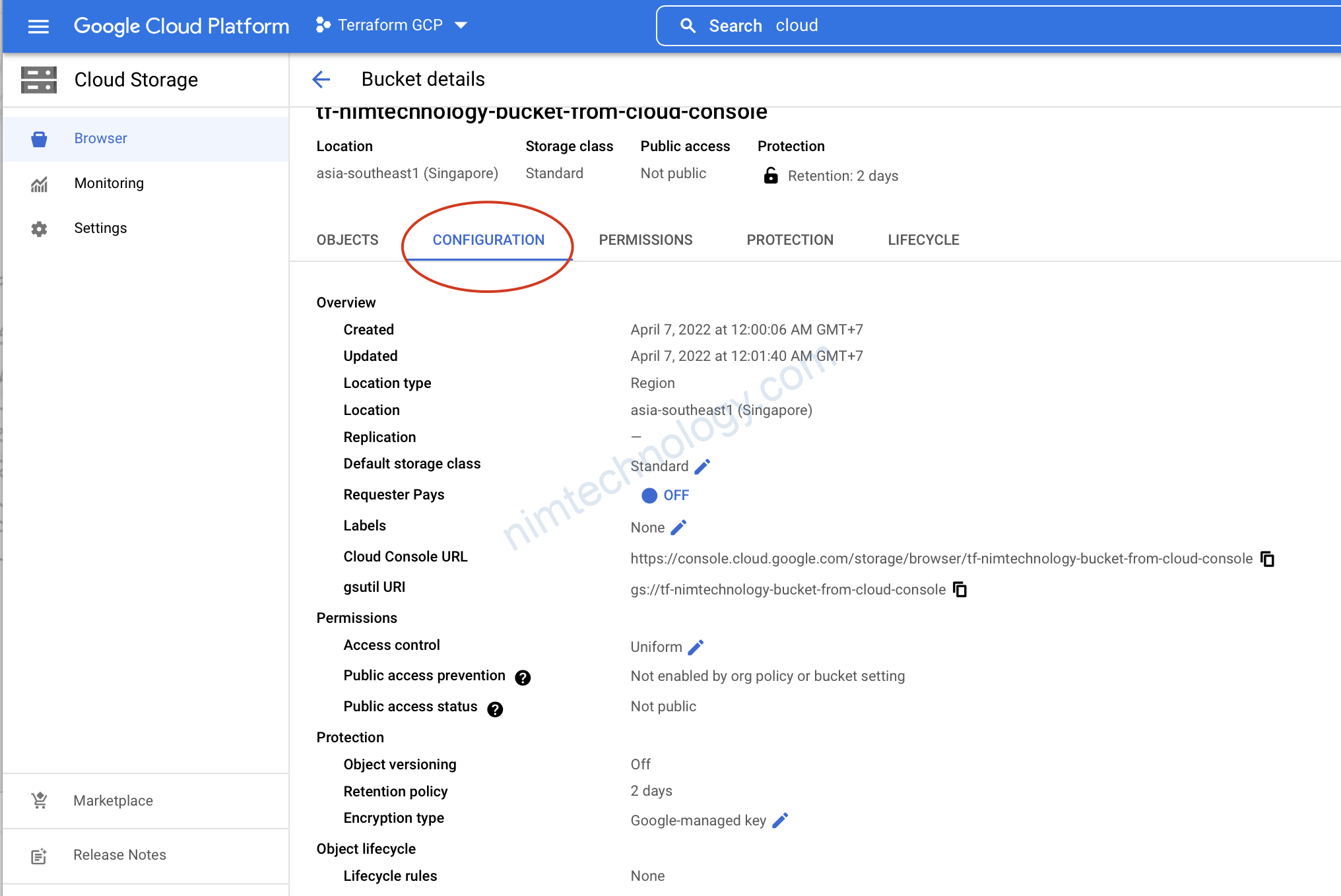Click the Settings gear icon
The image size is (1341, 896).
[39, 229]
